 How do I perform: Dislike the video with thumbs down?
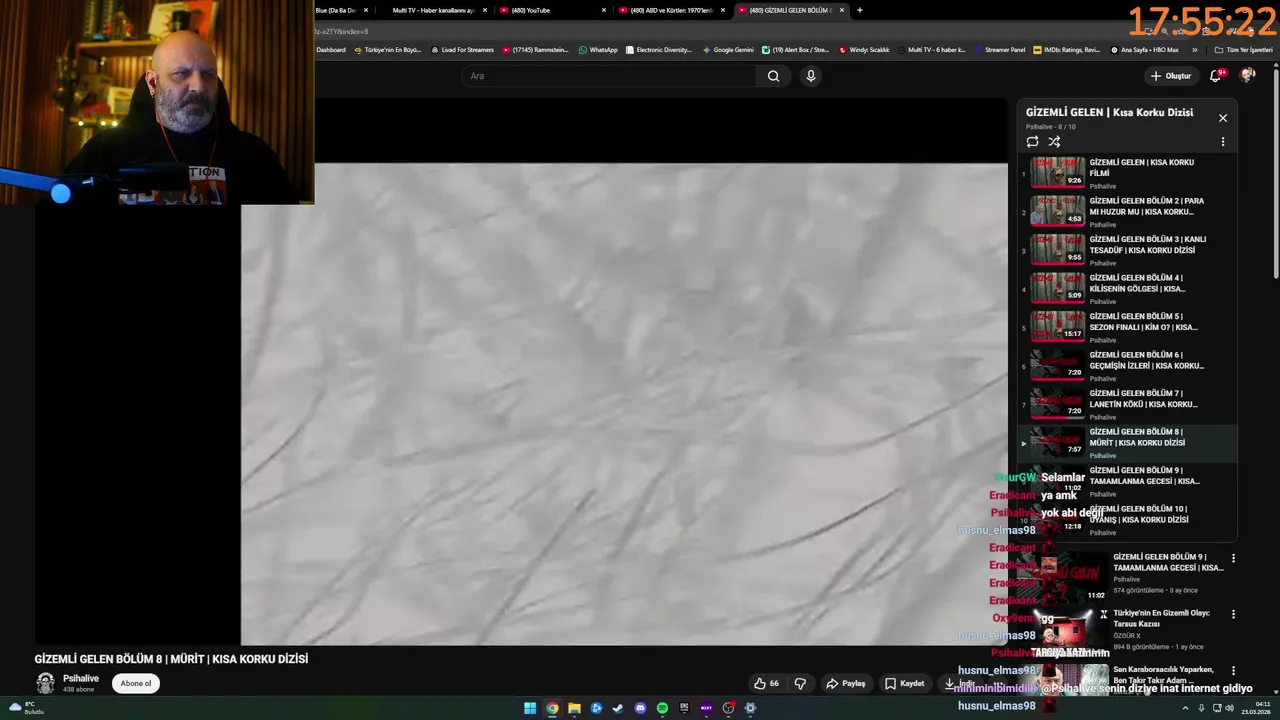coord(800,684)
